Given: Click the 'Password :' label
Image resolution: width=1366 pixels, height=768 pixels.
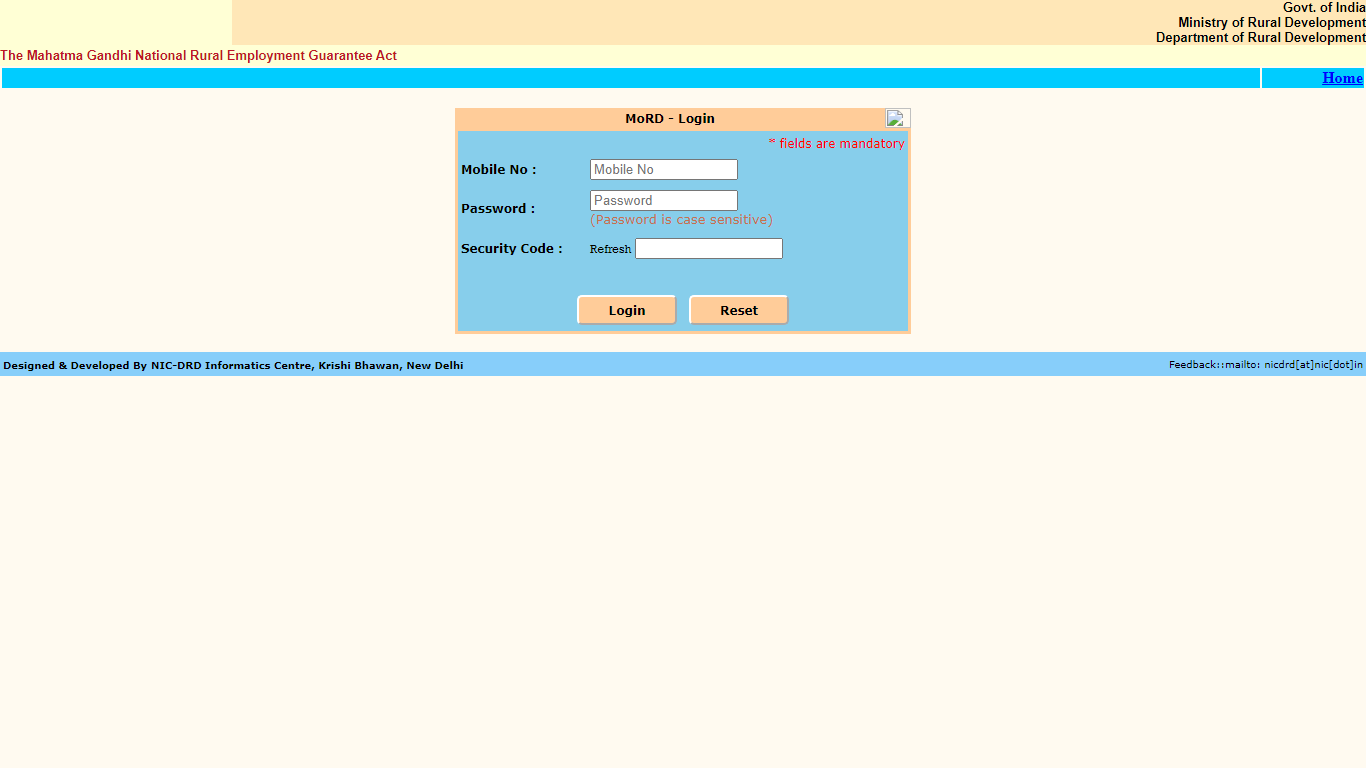Looking at the screenshot, I should 498,209.
